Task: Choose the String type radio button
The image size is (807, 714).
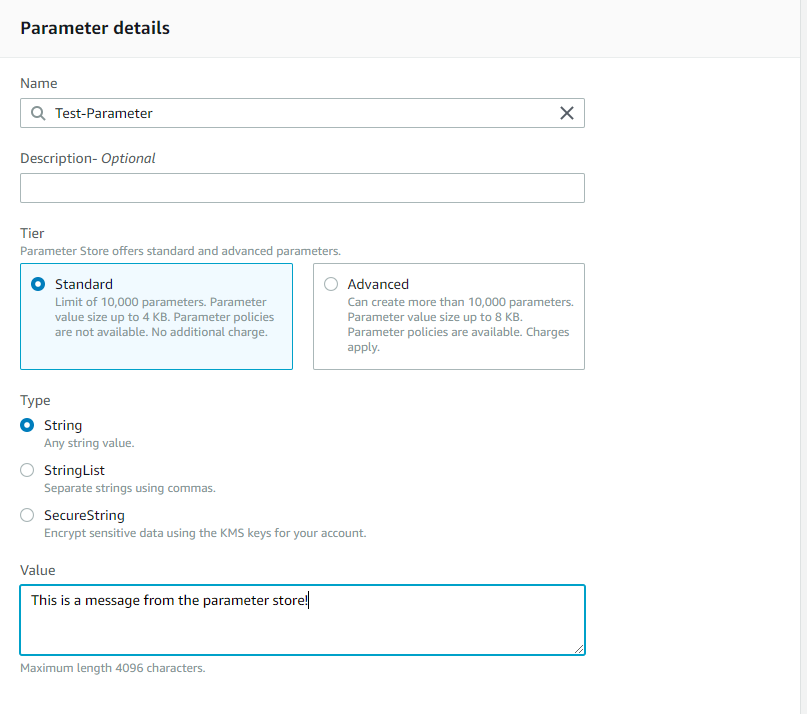Action: click(27, 425)
